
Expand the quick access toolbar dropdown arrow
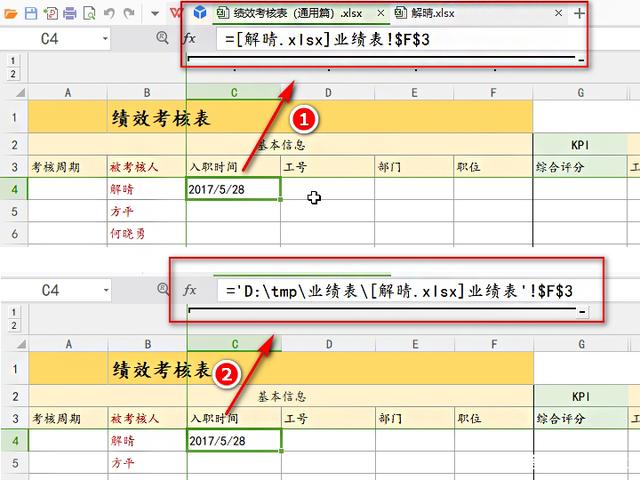[155, 13]
